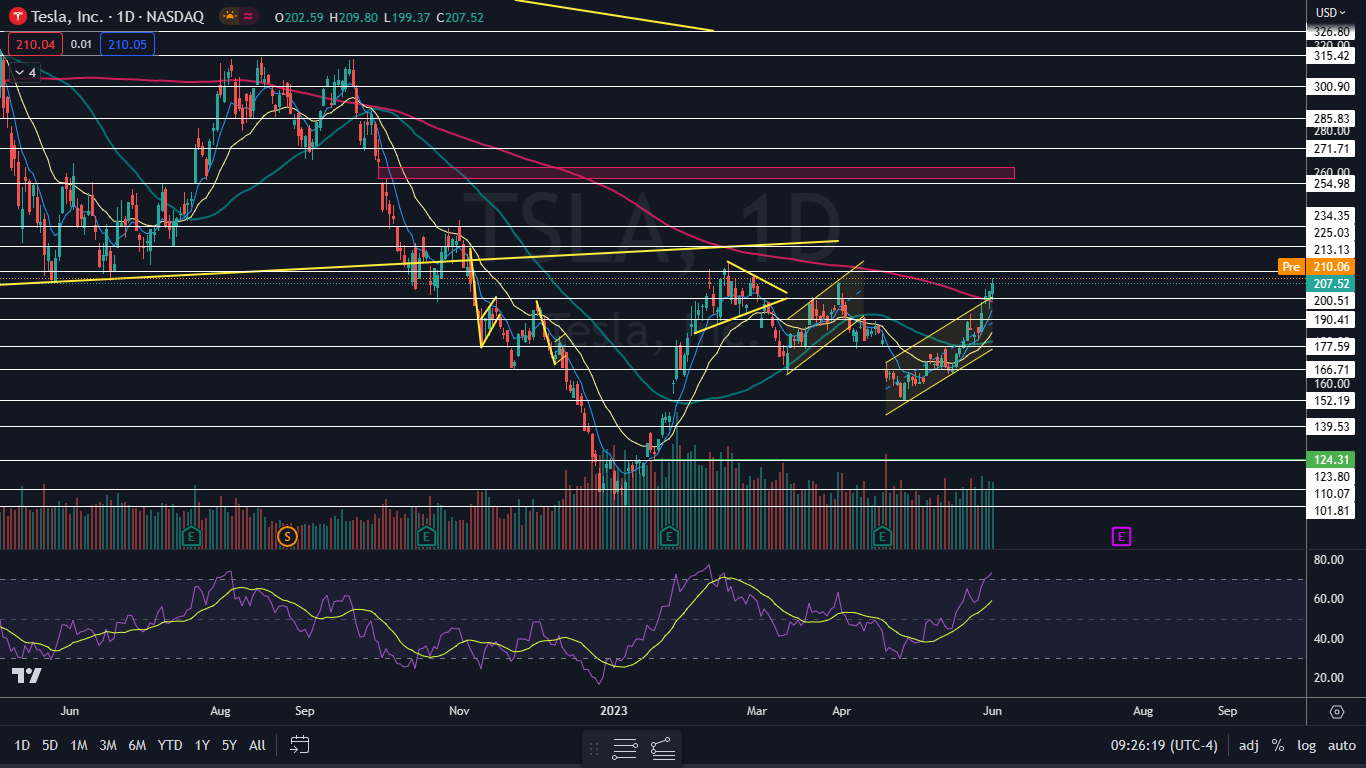1366x768 pixels.
Task: Click the TradingView logo in chart corner
Action: (26, 676)
